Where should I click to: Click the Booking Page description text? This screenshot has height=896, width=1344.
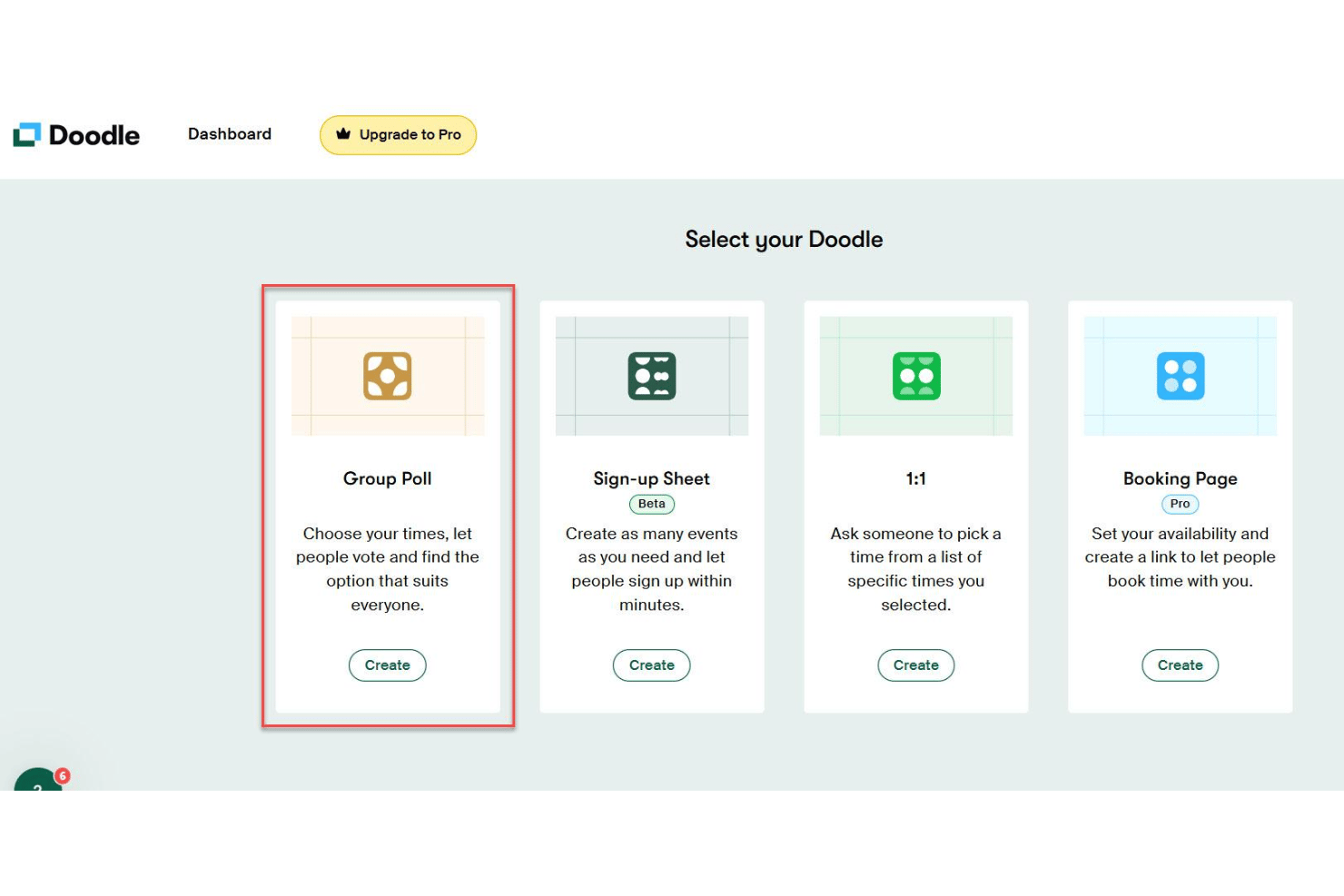coord(1181,557)
